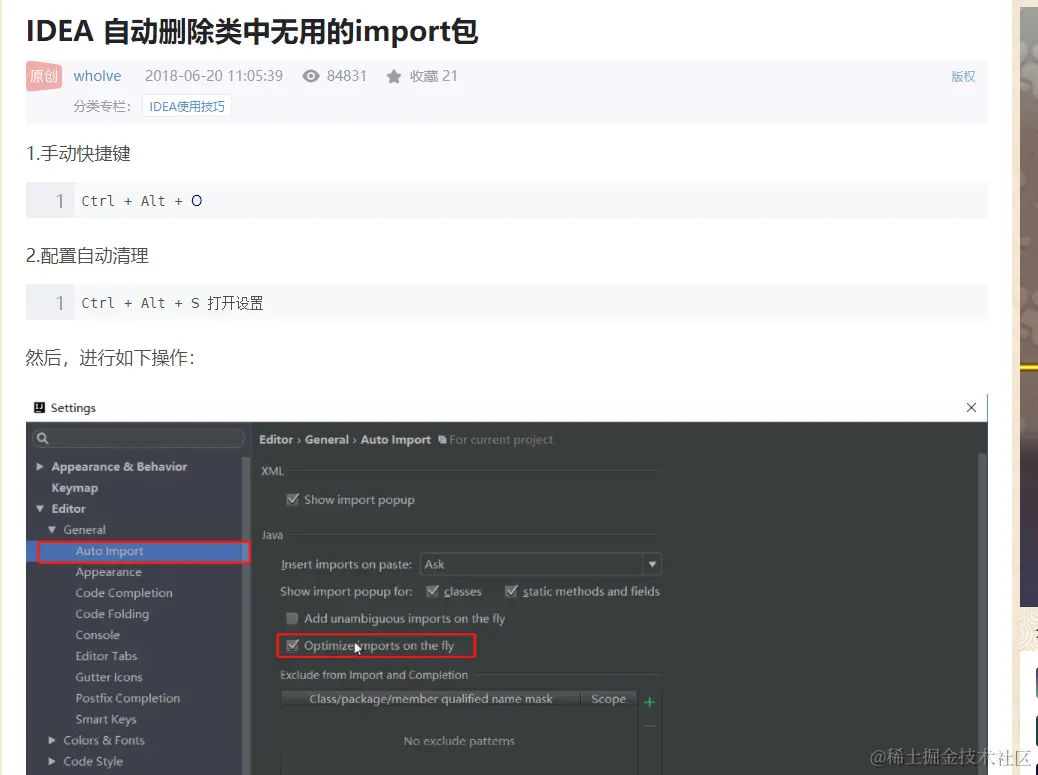Click the search magnifier icon in Settings
This screenshot has height=775, width=1038.
coord(42,438)
